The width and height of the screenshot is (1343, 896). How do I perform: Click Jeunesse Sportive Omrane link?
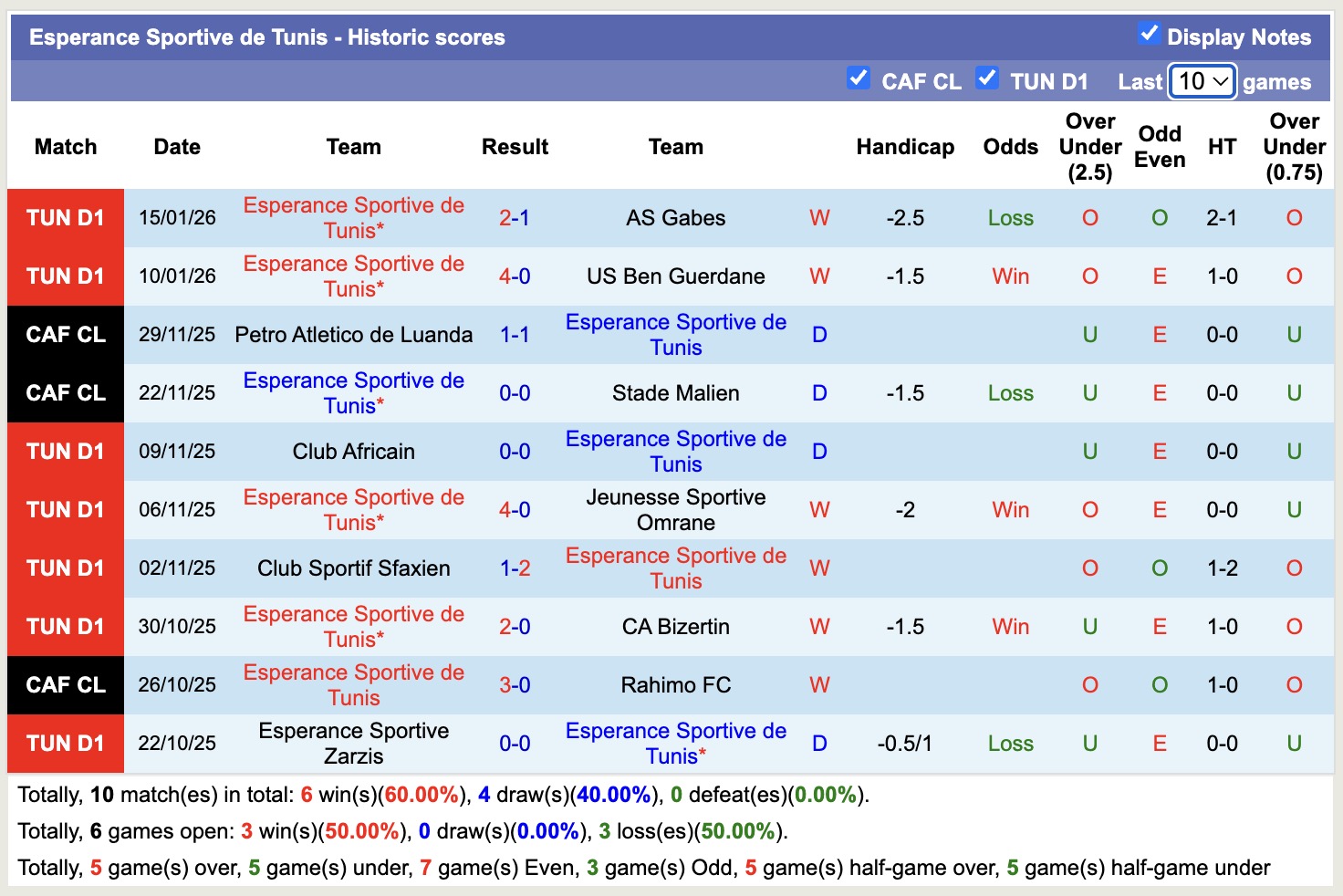tap(675, 510)
